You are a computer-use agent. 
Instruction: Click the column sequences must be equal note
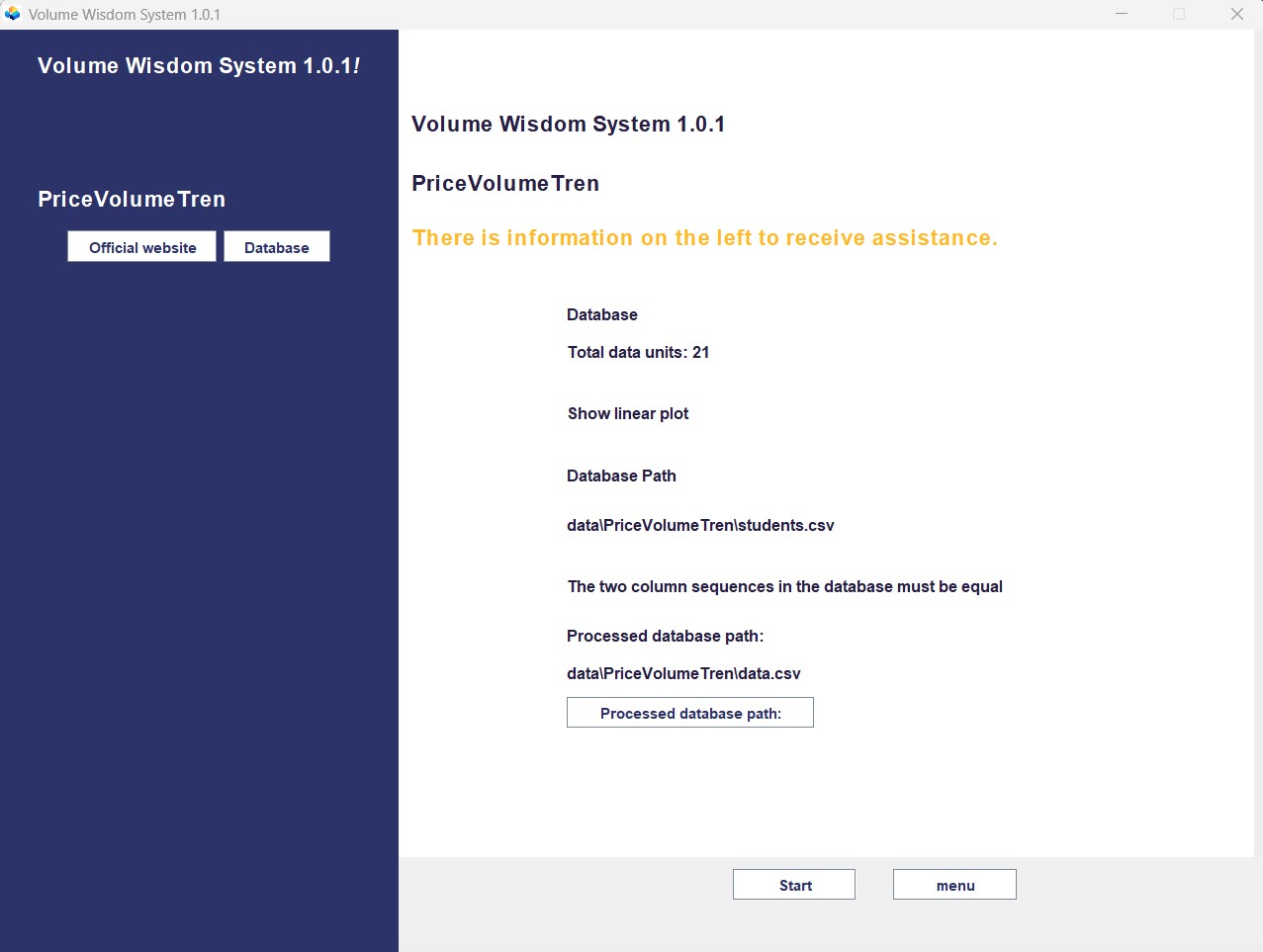785,586
